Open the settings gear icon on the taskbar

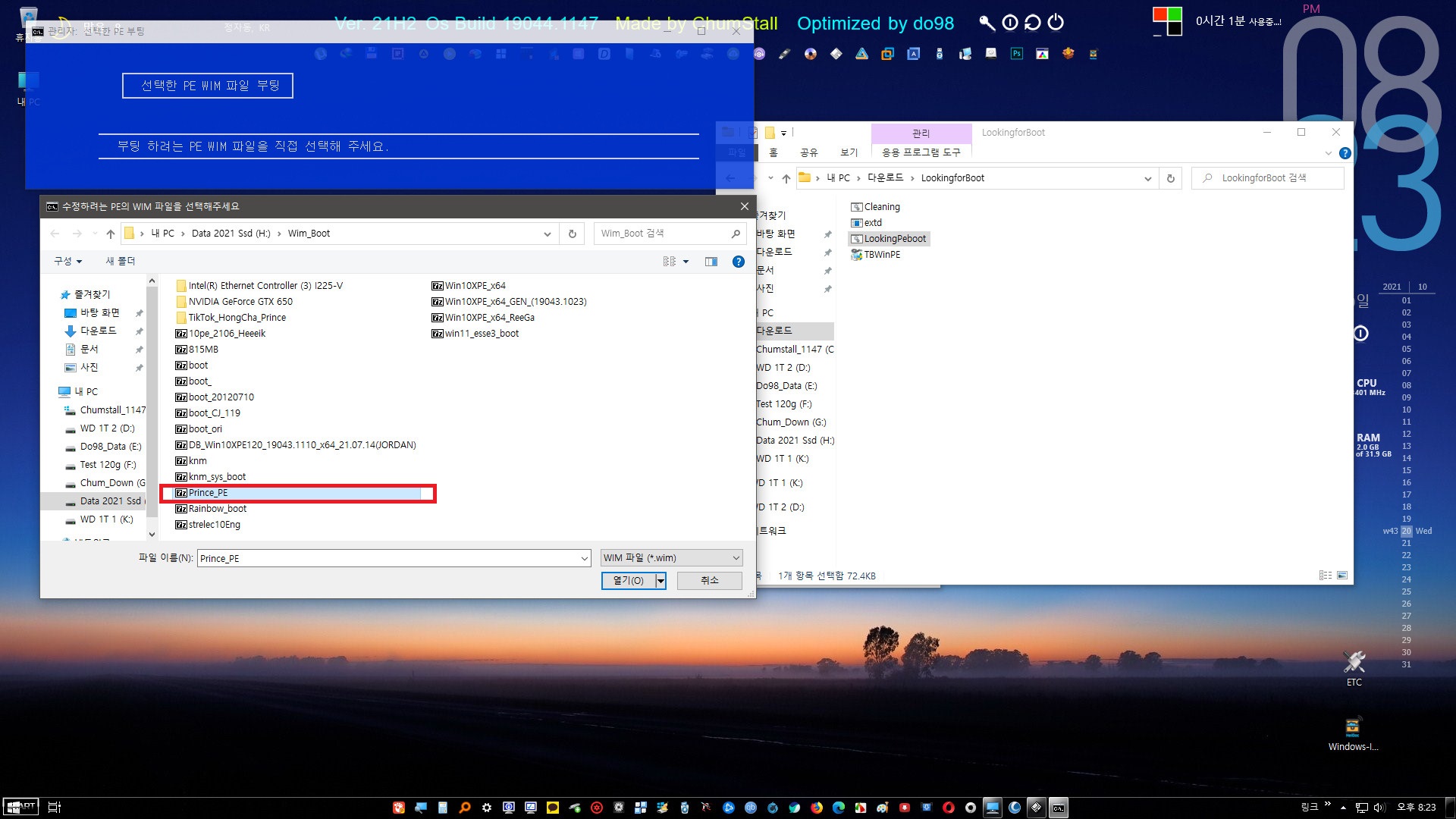tap(487, 808)
